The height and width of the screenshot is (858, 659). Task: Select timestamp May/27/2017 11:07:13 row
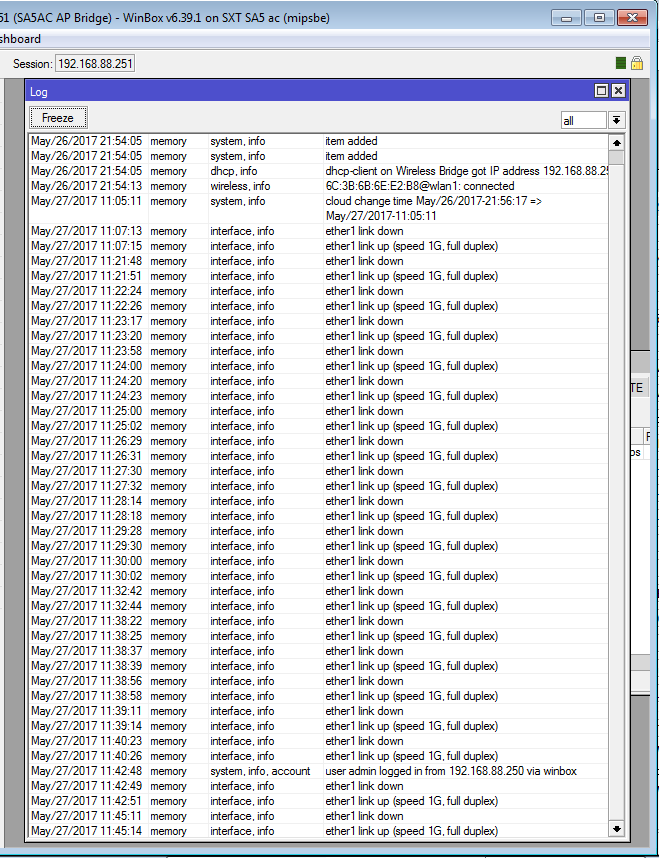319,231
